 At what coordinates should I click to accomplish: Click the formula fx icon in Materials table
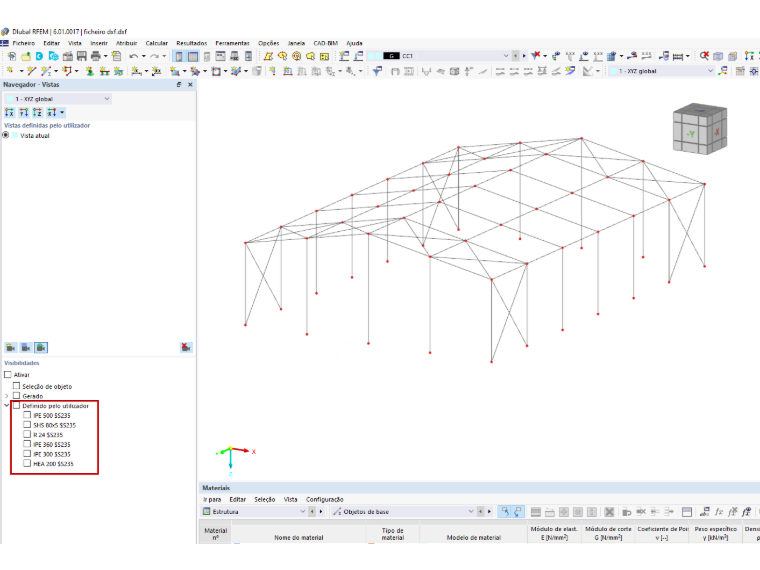pos(719,512)
